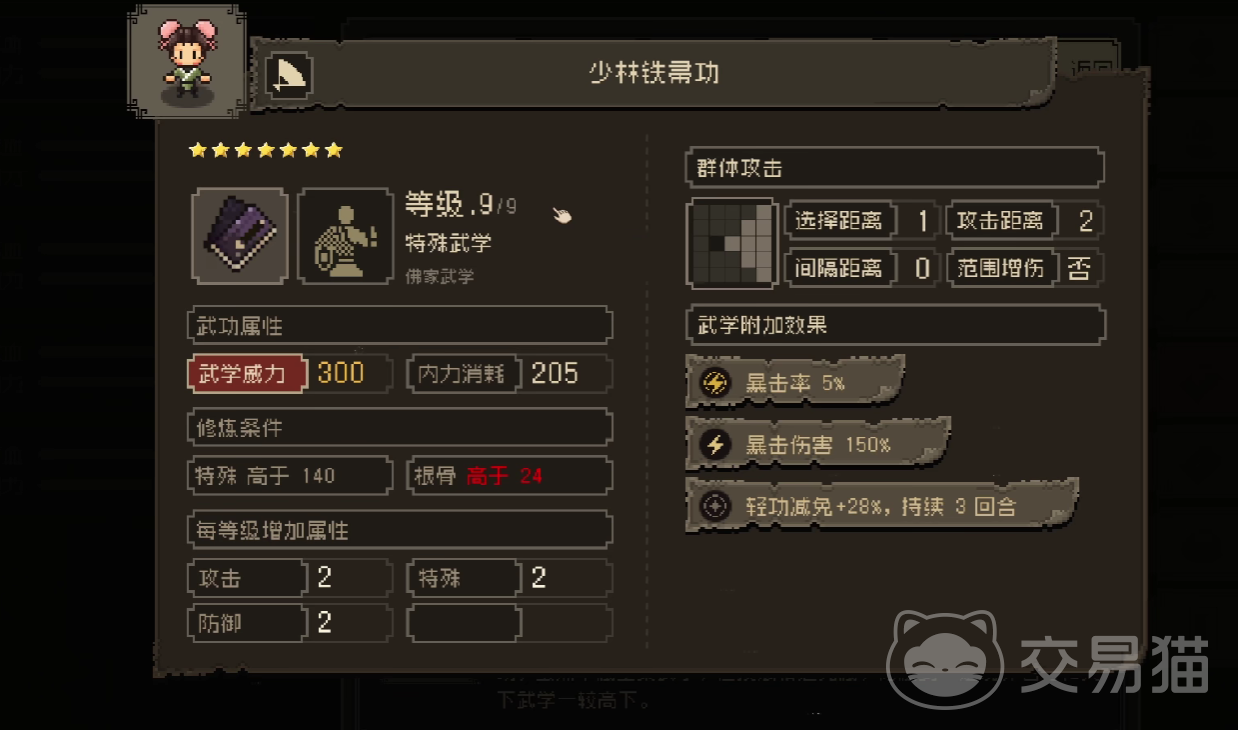The image size is (1238, 730).
Task: Click the martial stance figure icon
Action: pyautogui.click(x=346, y=236)
